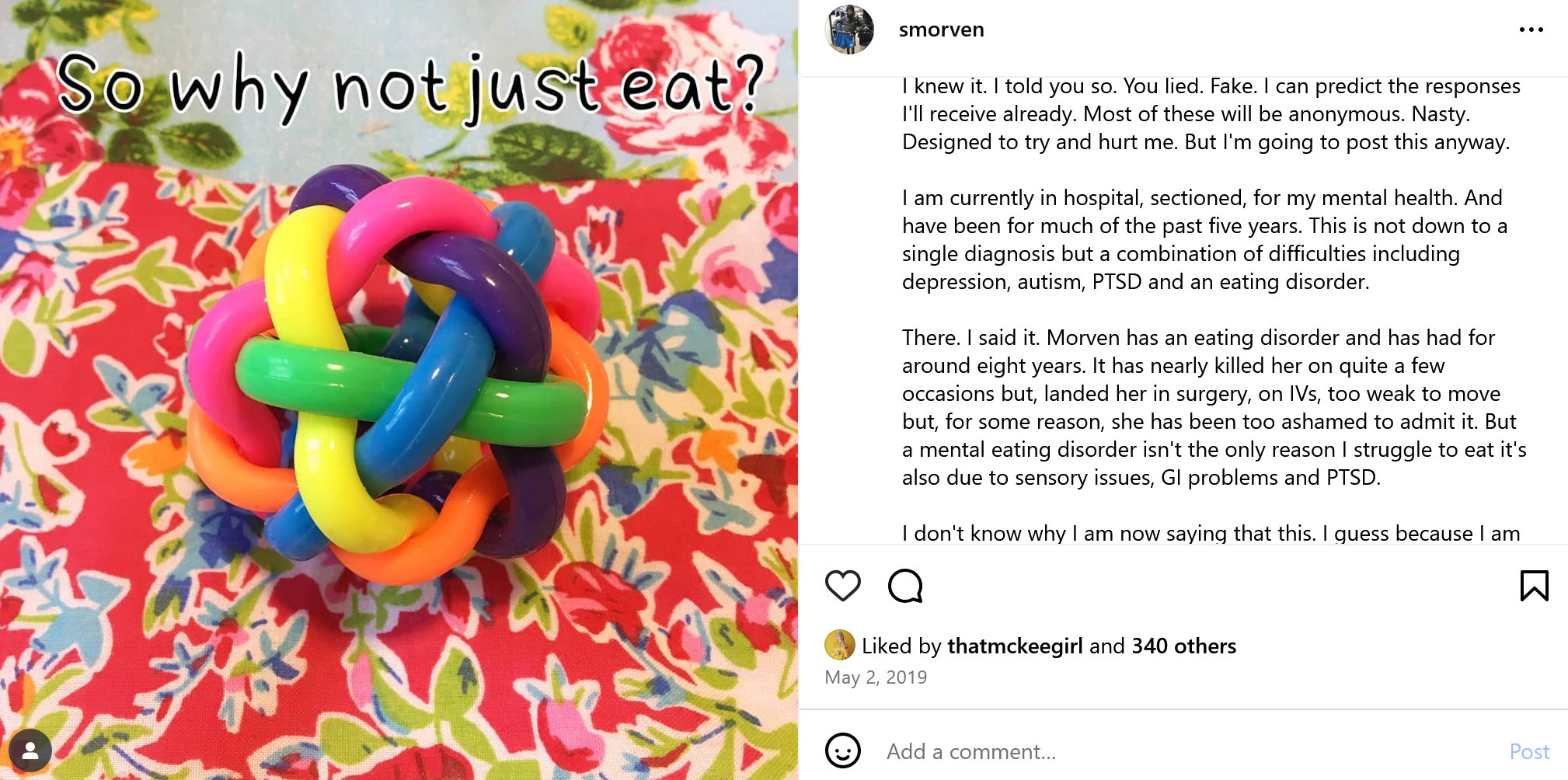Like the post with the heart icon
1568x780 pixels.
[x=842, y=586]
